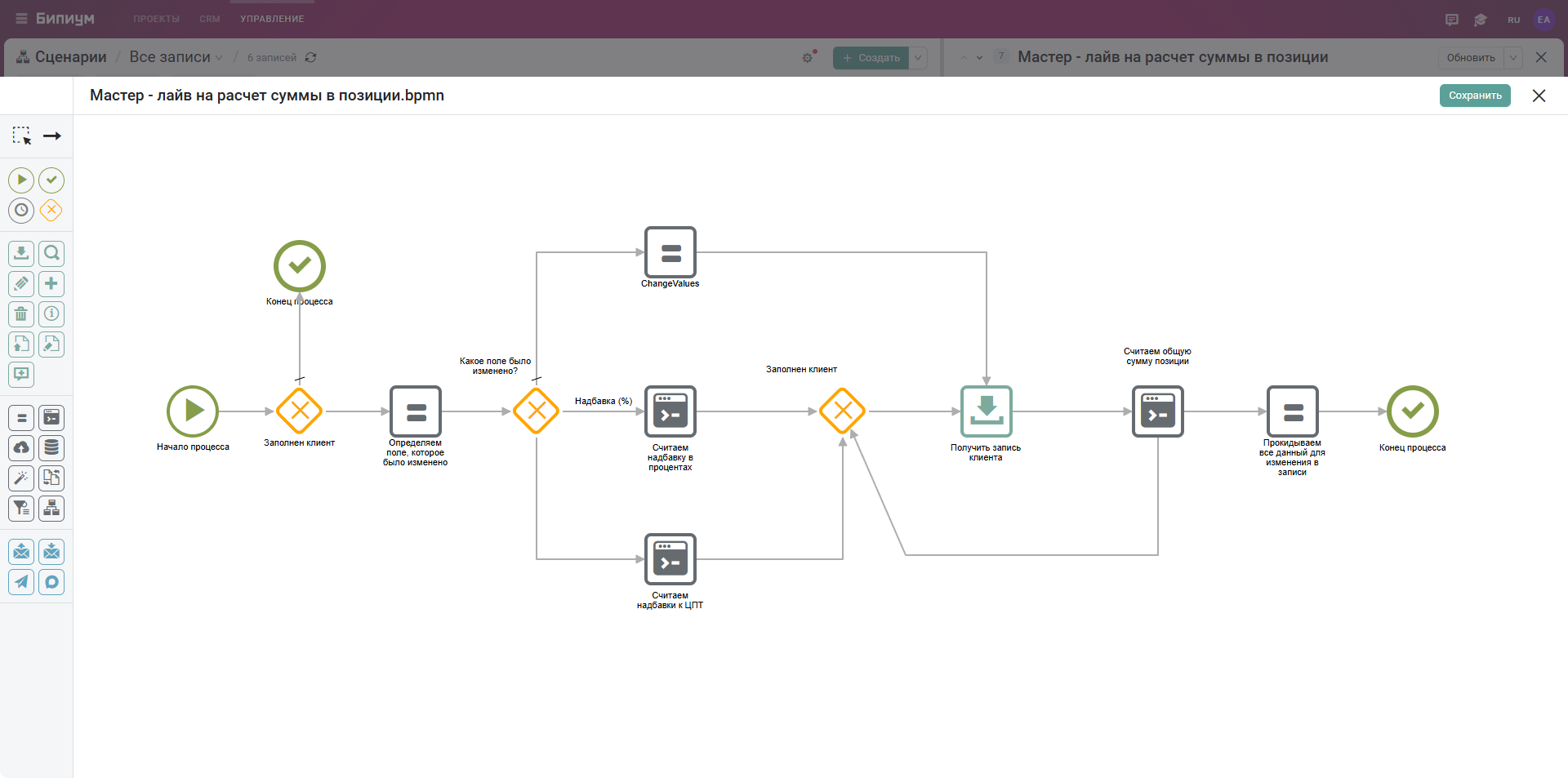This screenshot has height=778, width=1568.
Task: Select the Какое поле было изменено gateway
Action: click(537, 411)
